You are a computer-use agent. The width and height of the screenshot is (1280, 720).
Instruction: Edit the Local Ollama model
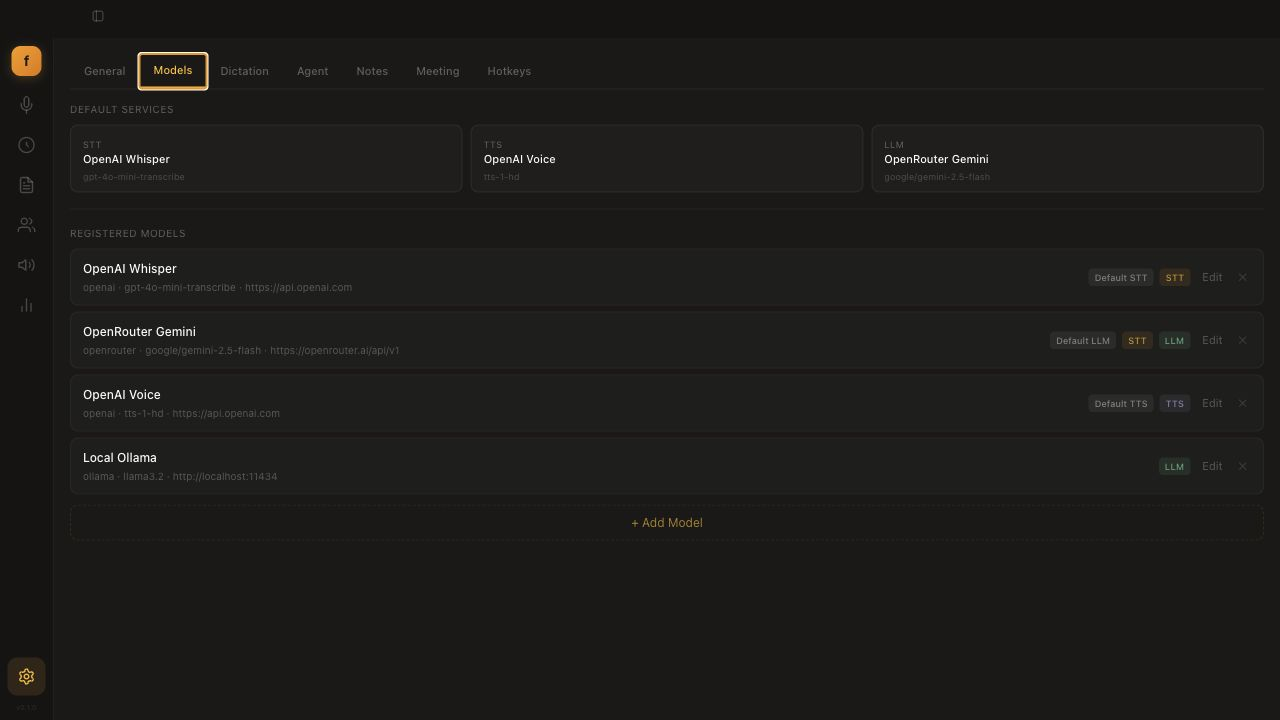coord(1212,466)
